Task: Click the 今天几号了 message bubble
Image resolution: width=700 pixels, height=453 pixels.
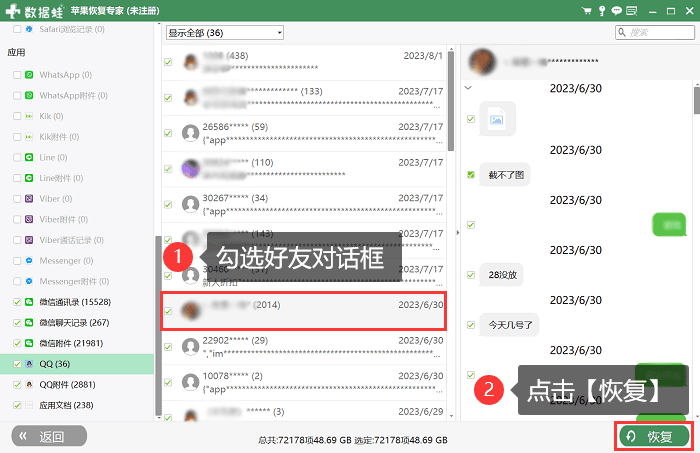Action: pyautogui.click(x=510, y=325)
